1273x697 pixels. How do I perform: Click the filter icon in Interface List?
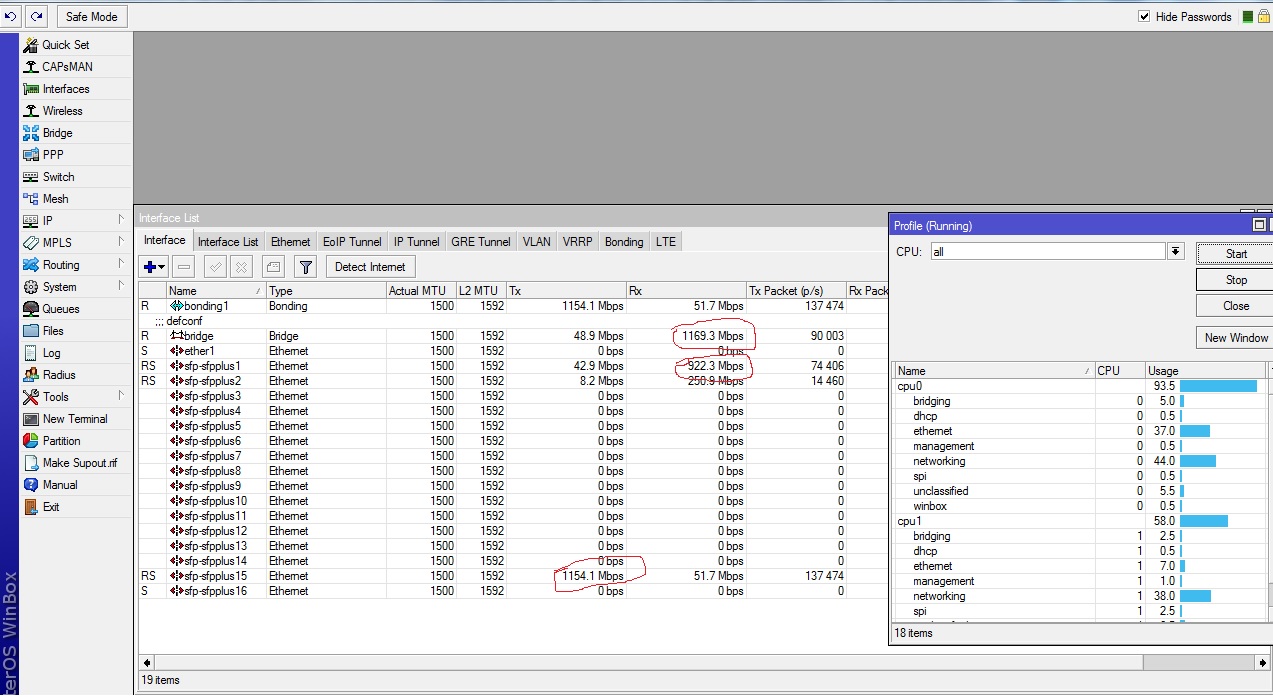305,266
